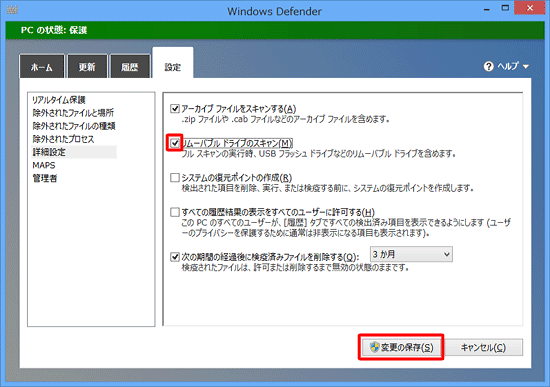Switch to the 更新 tab
Image resolution: width=550 pixels, height=387 pixels.
coord(87,66)
